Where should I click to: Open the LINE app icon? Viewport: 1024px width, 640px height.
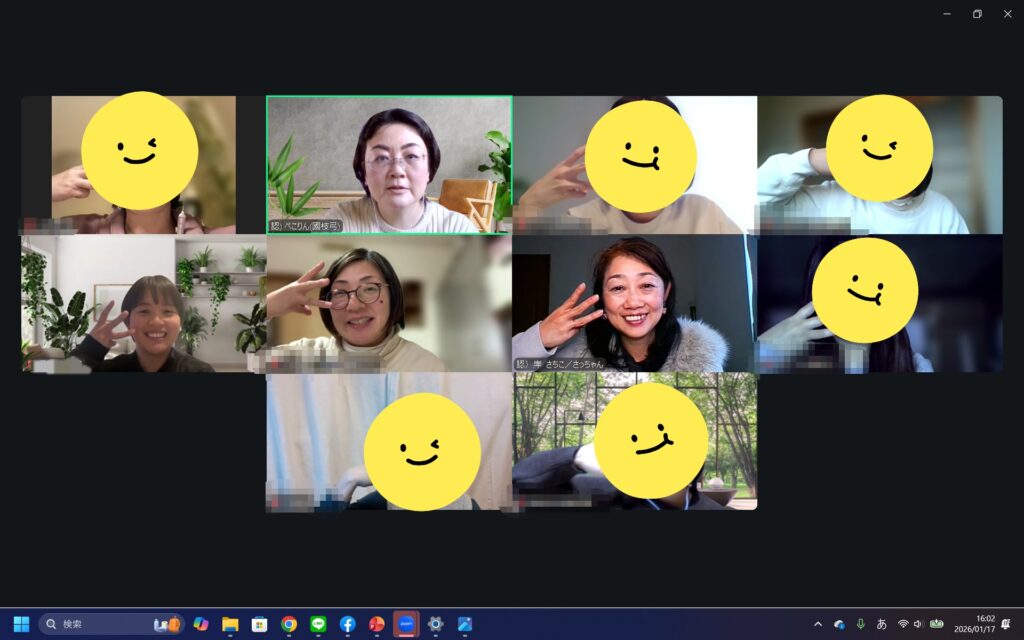point(318,624)
